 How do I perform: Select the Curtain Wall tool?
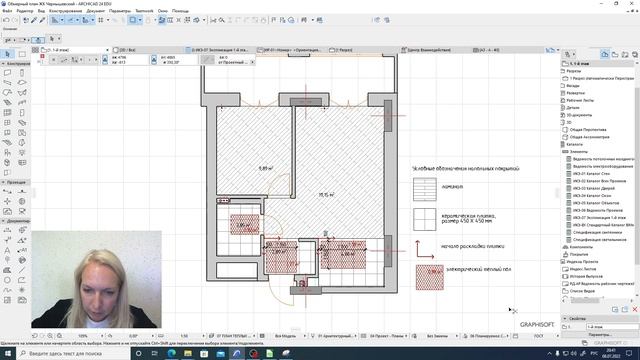[x=7, y=113]
